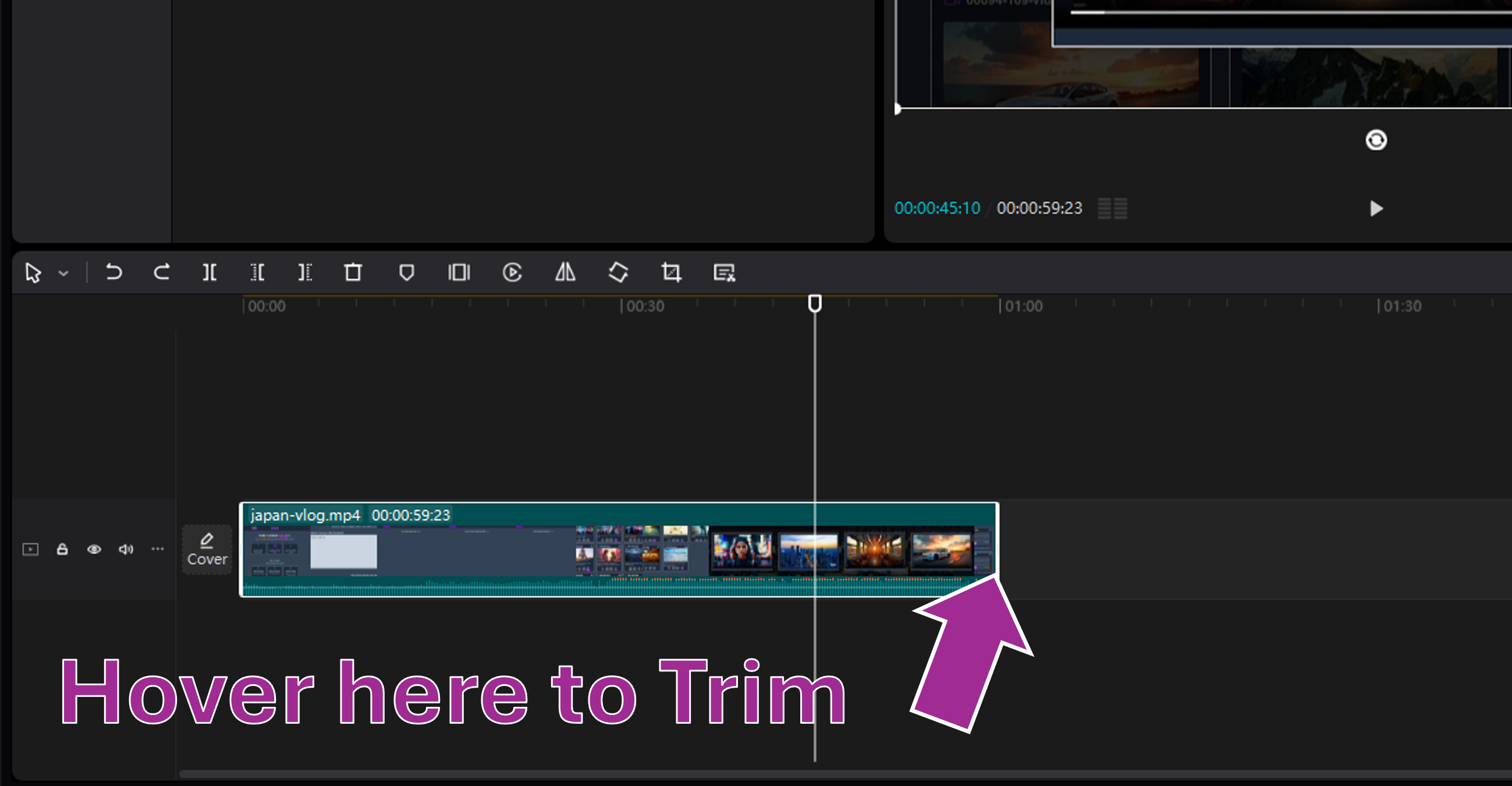Hide the main video track
The height and width of the screenshot is (786, 1512).
pos(94,549)
